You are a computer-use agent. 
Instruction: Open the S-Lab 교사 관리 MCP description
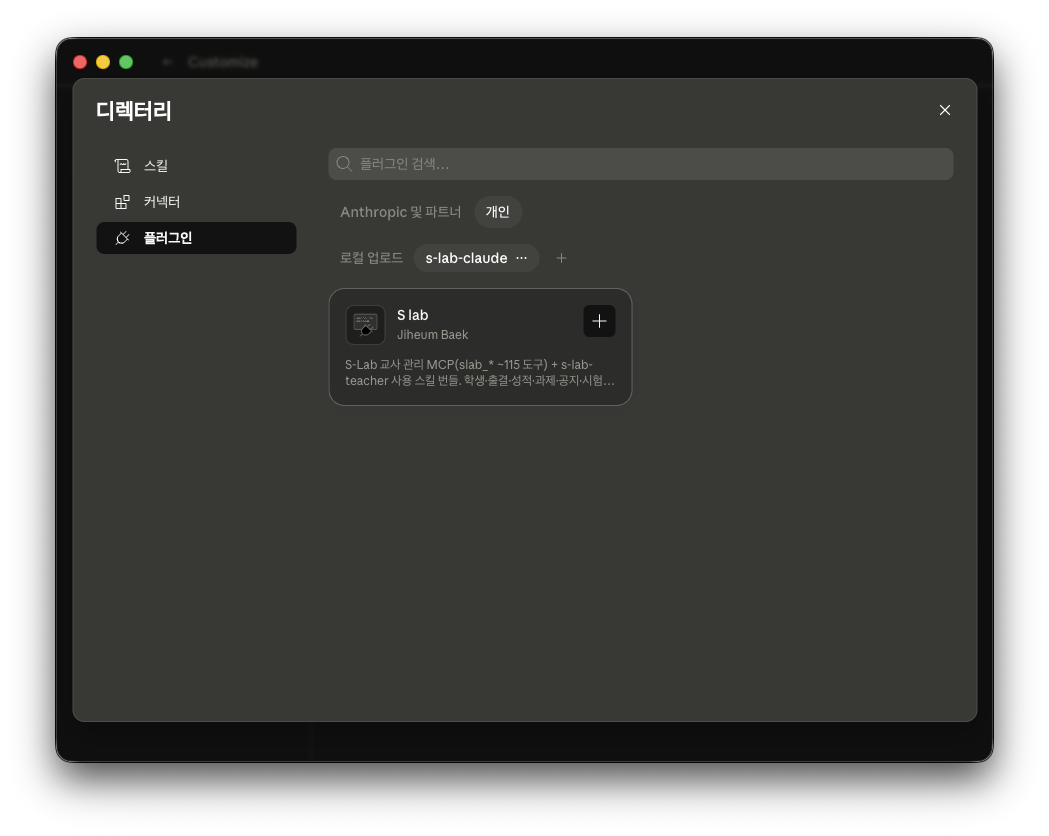480,373
